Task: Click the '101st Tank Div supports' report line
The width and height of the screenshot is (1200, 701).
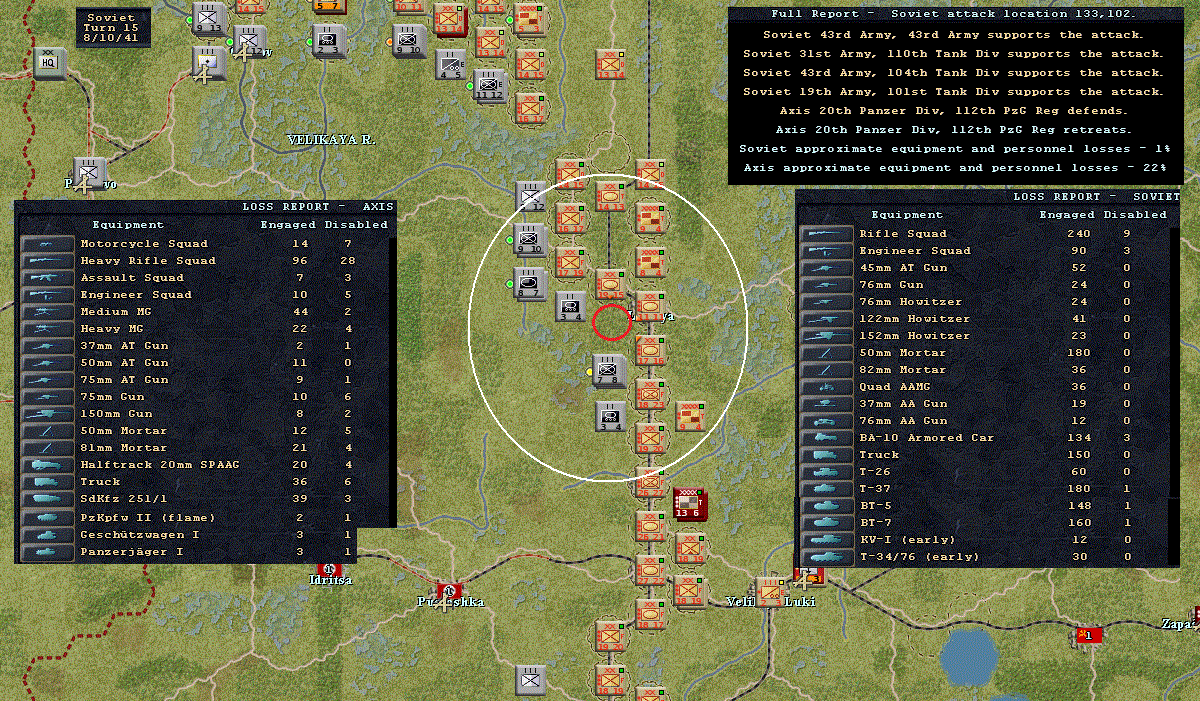Action: pyautogui.click(x=953, y=92)
